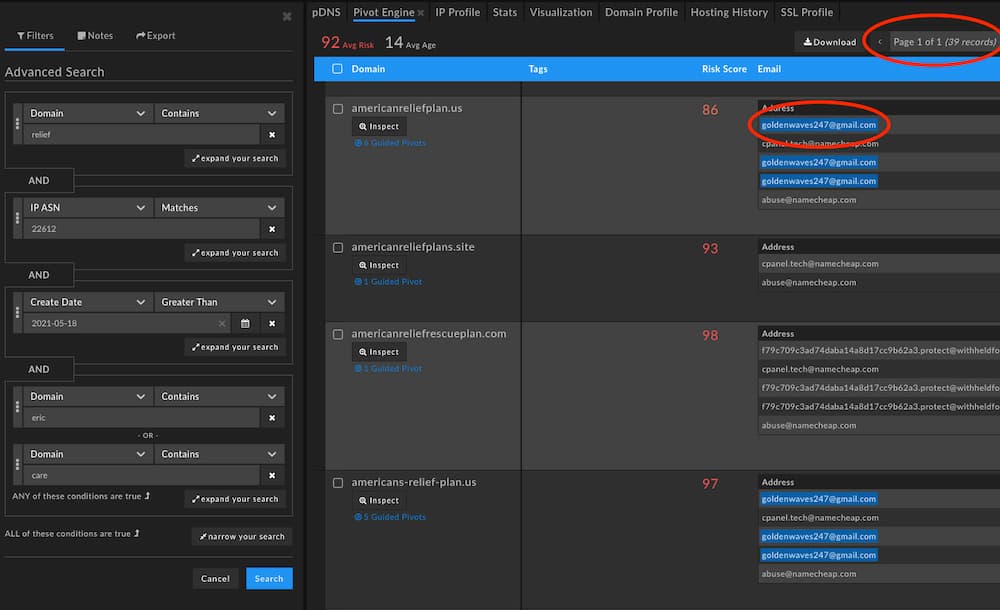Screen dimensions: 1000x610
Task: Close the Advanced Search panel
Action: (x=287, y=17)
